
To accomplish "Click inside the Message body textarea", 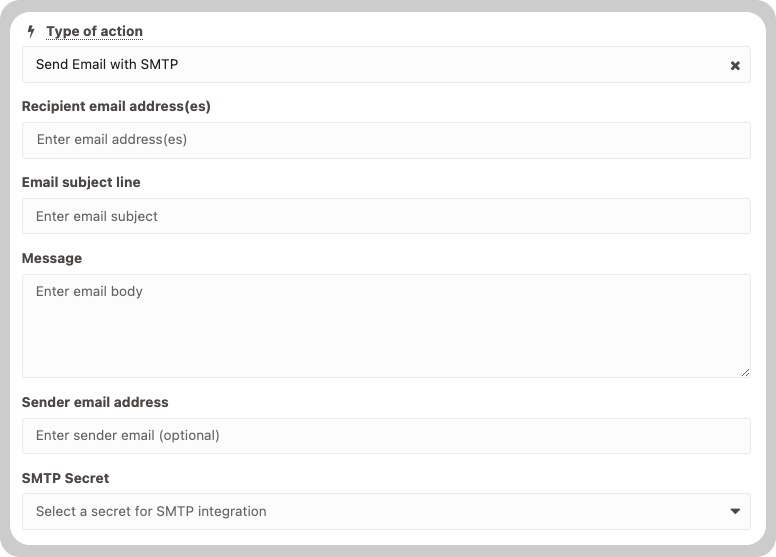I will [x=386, y=326].
